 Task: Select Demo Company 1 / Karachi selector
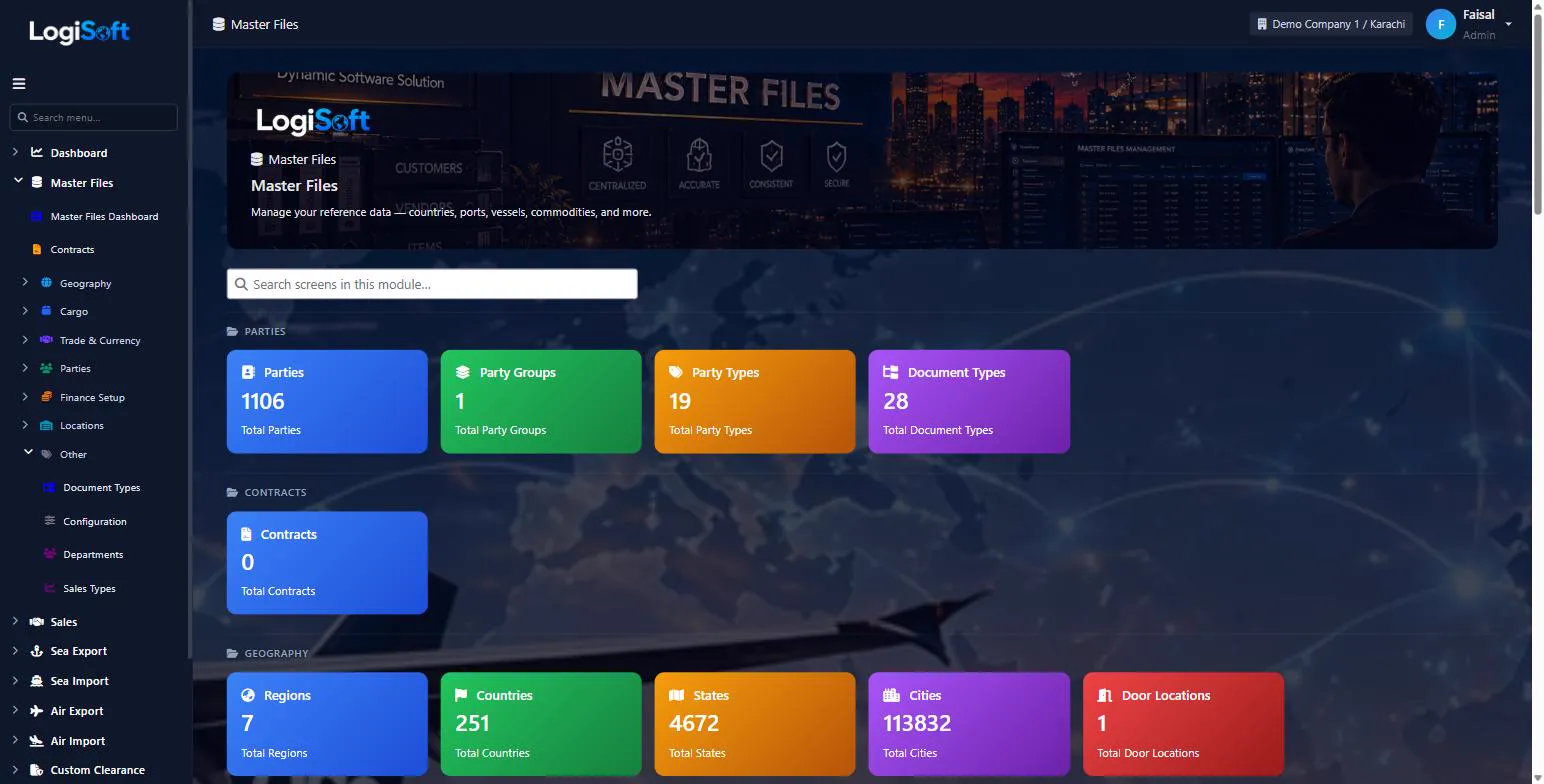click(1331, 24)
